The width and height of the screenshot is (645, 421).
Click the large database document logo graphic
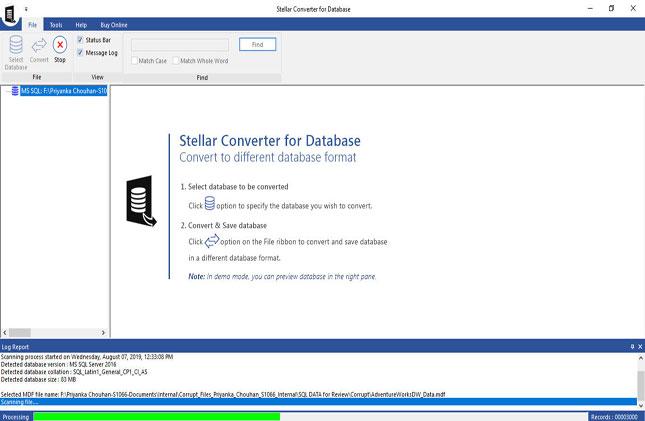[x=141, y=201]
